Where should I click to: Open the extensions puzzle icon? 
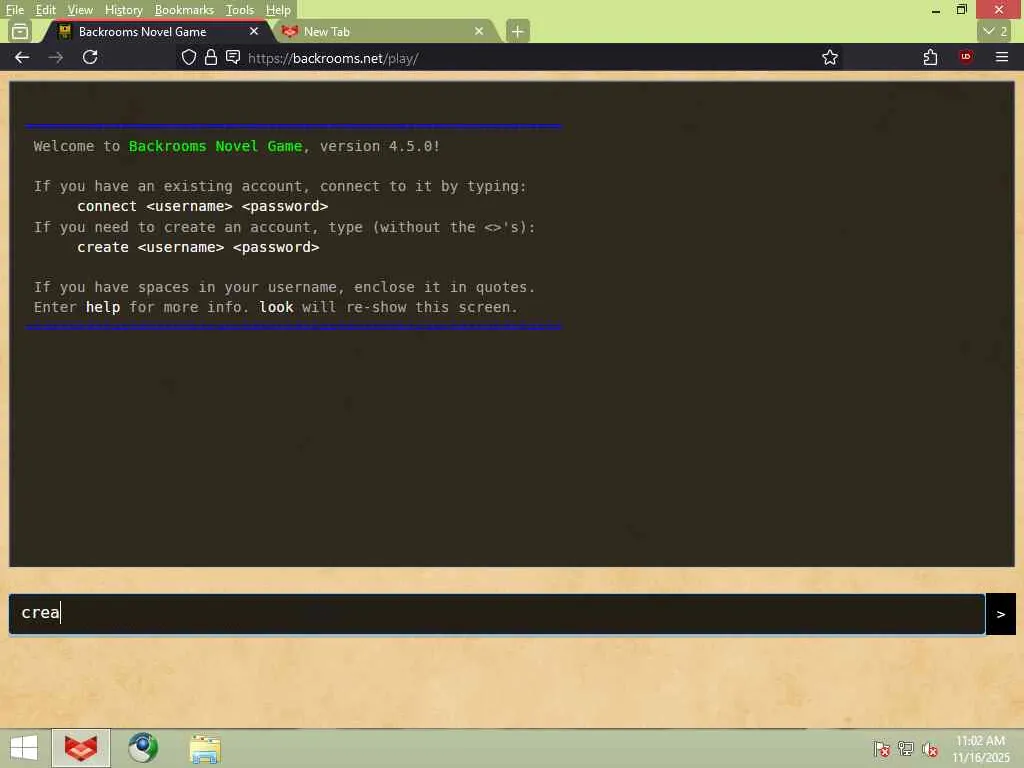pos(930,57)
